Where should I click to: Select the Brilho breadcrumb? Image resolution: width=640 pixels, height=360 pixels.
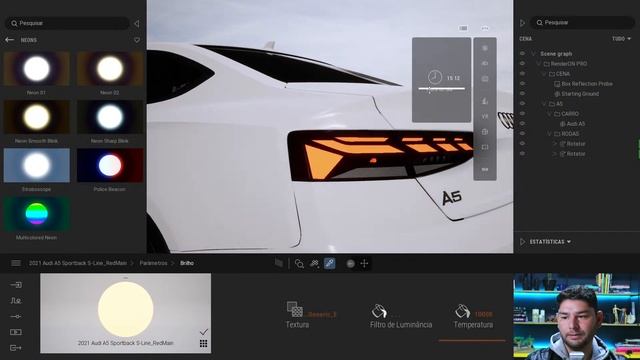pyautogui.click(x=187, y=263)
